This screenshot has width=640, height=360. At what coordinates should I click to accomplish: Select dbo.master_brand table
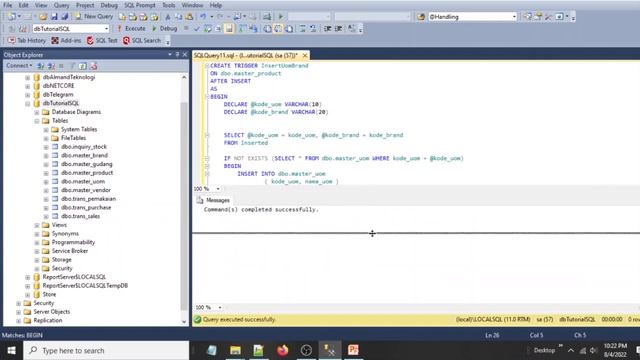(84, 155)
